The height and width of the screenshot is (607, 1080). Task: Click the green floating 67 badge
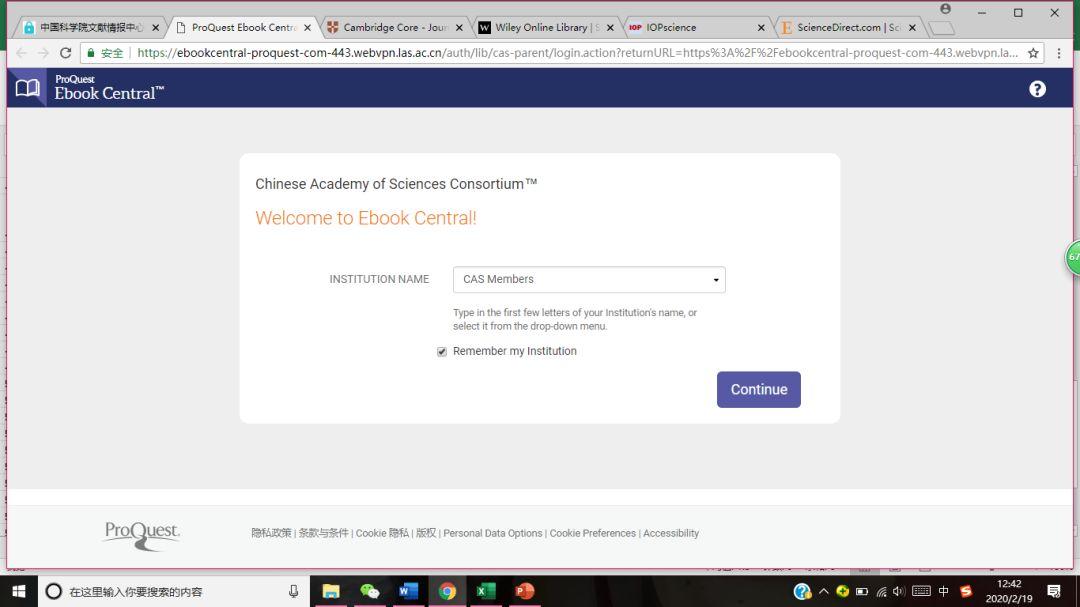pos(1072,257)
